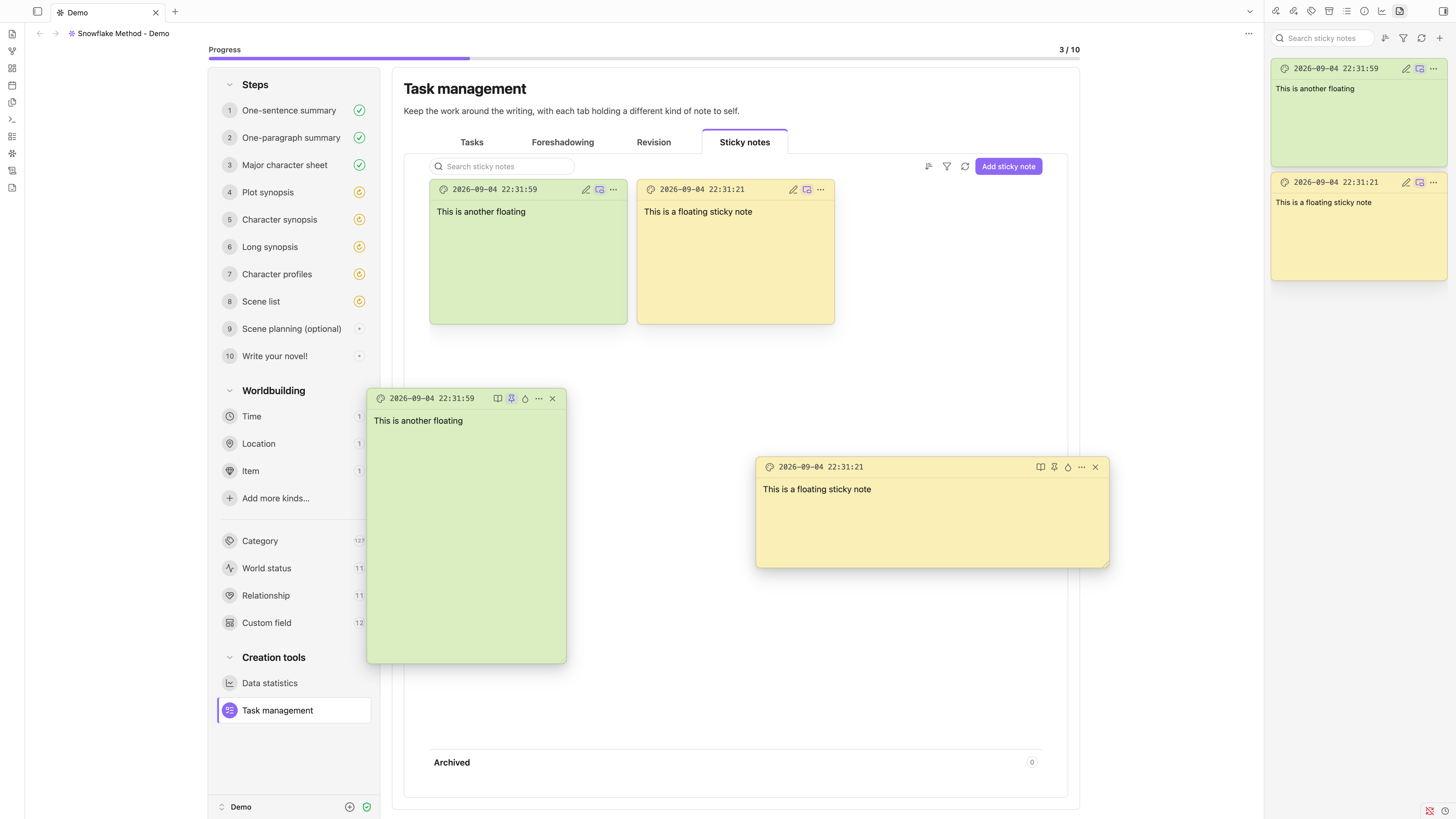
Task: Open the Plot synopsis step
Action: pos(294,192)
